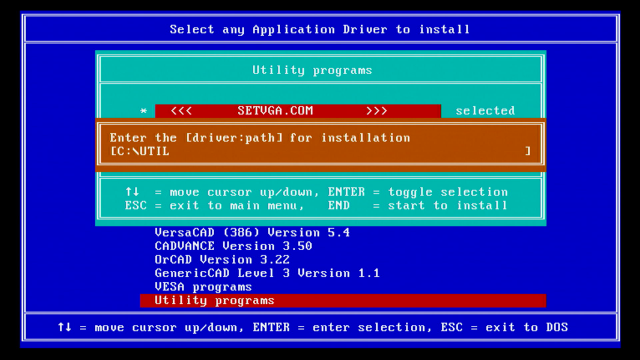Choose OrCAD Version 3.22 driver
The width and height of the screenshot is (640, 360).
click(222, 260)
